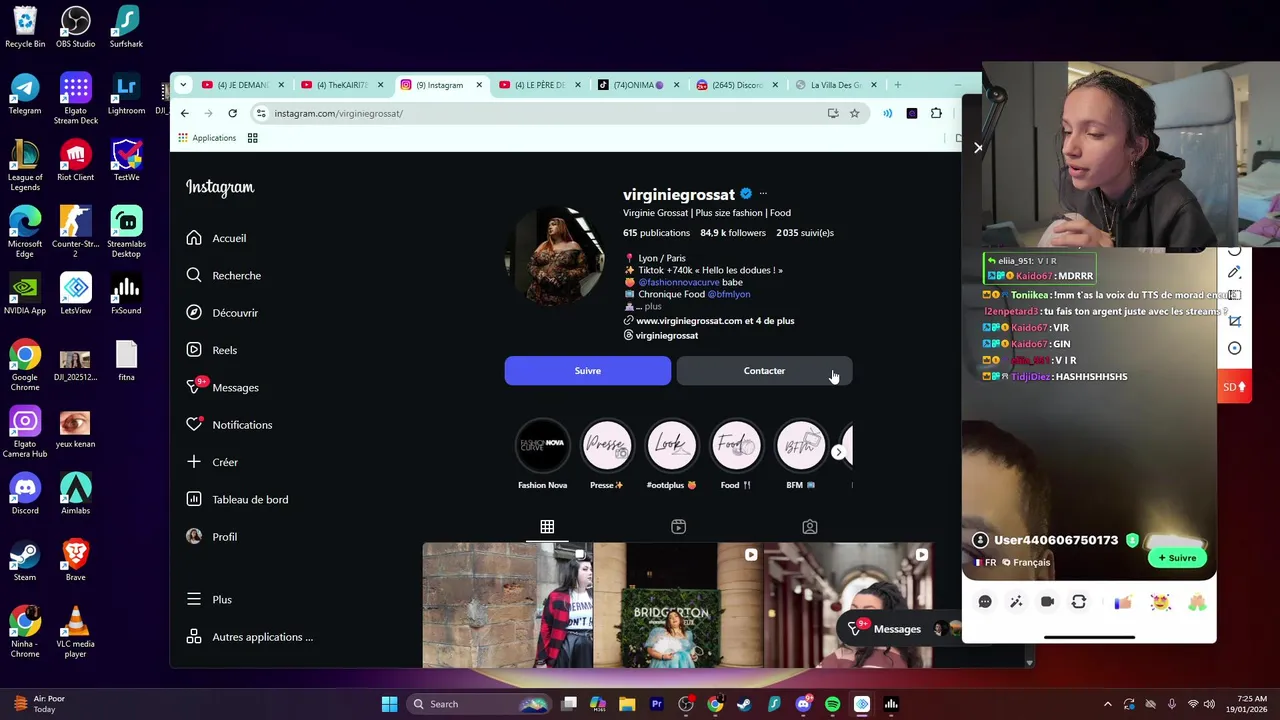Reload the Instagram page
The width and height of the screenshot is (1280, 720).
[232, 113]
